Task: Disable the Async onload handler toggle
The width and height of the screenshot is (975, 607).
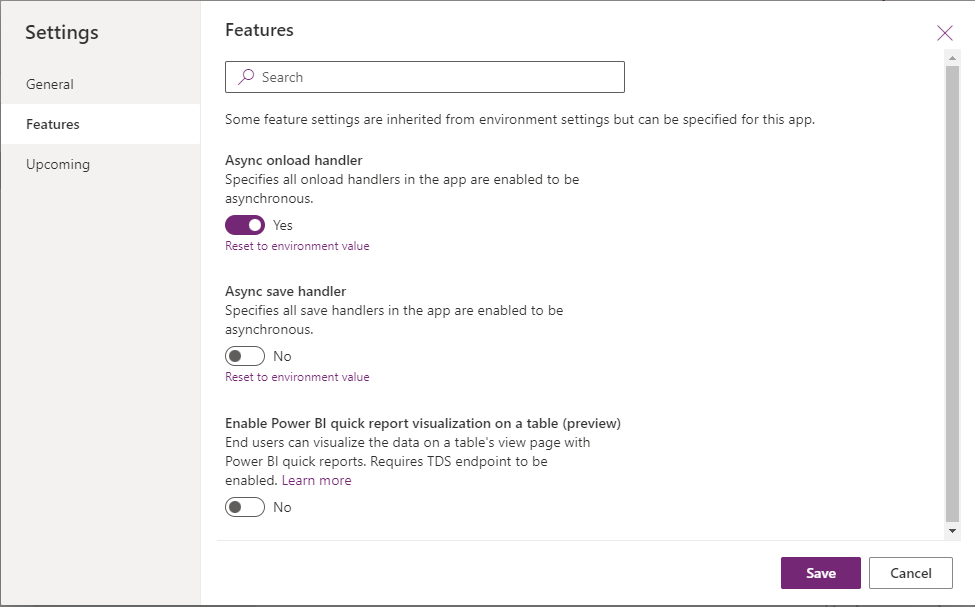Action: pyautogui.click(x=244, y=225)
